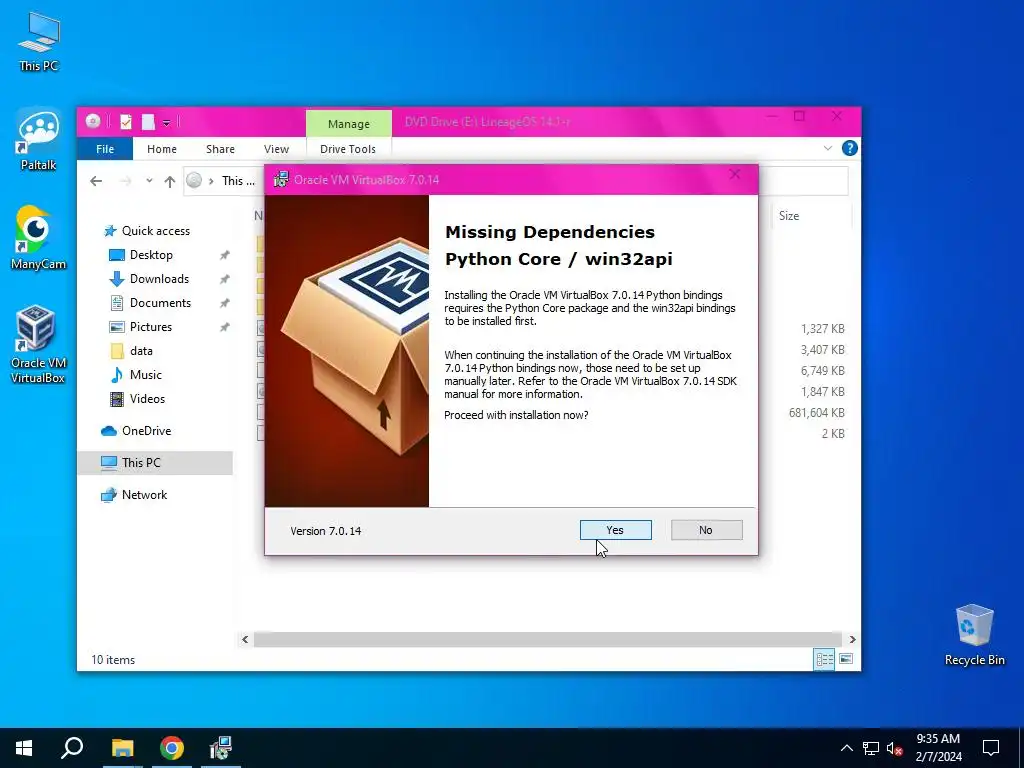Image resolution: width=1024 pixels, height=768 pixels.
Task: Go up one folder level
Action: click(170, 181)
